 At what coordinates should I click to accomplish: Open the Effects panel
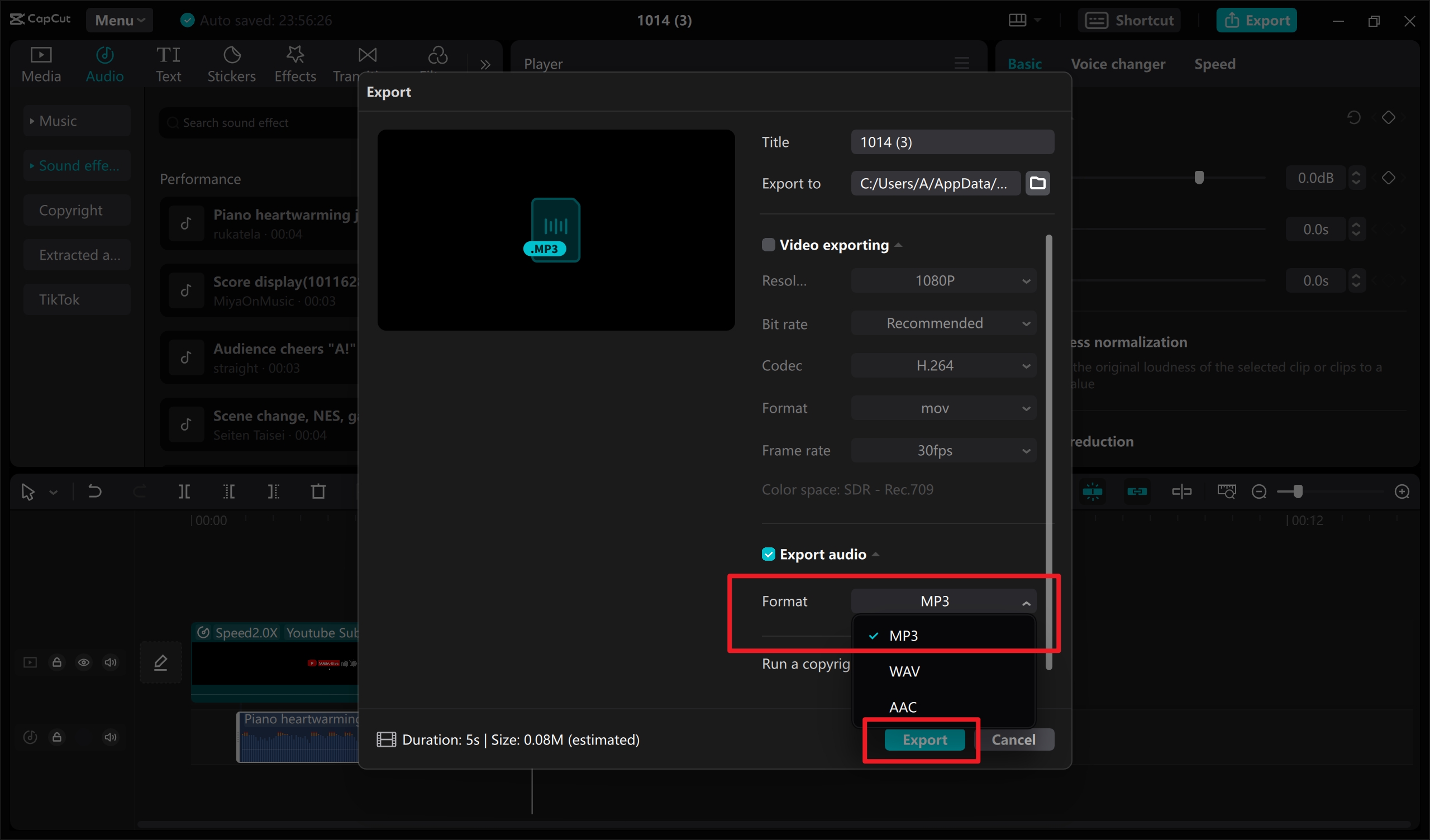point(295,64)
